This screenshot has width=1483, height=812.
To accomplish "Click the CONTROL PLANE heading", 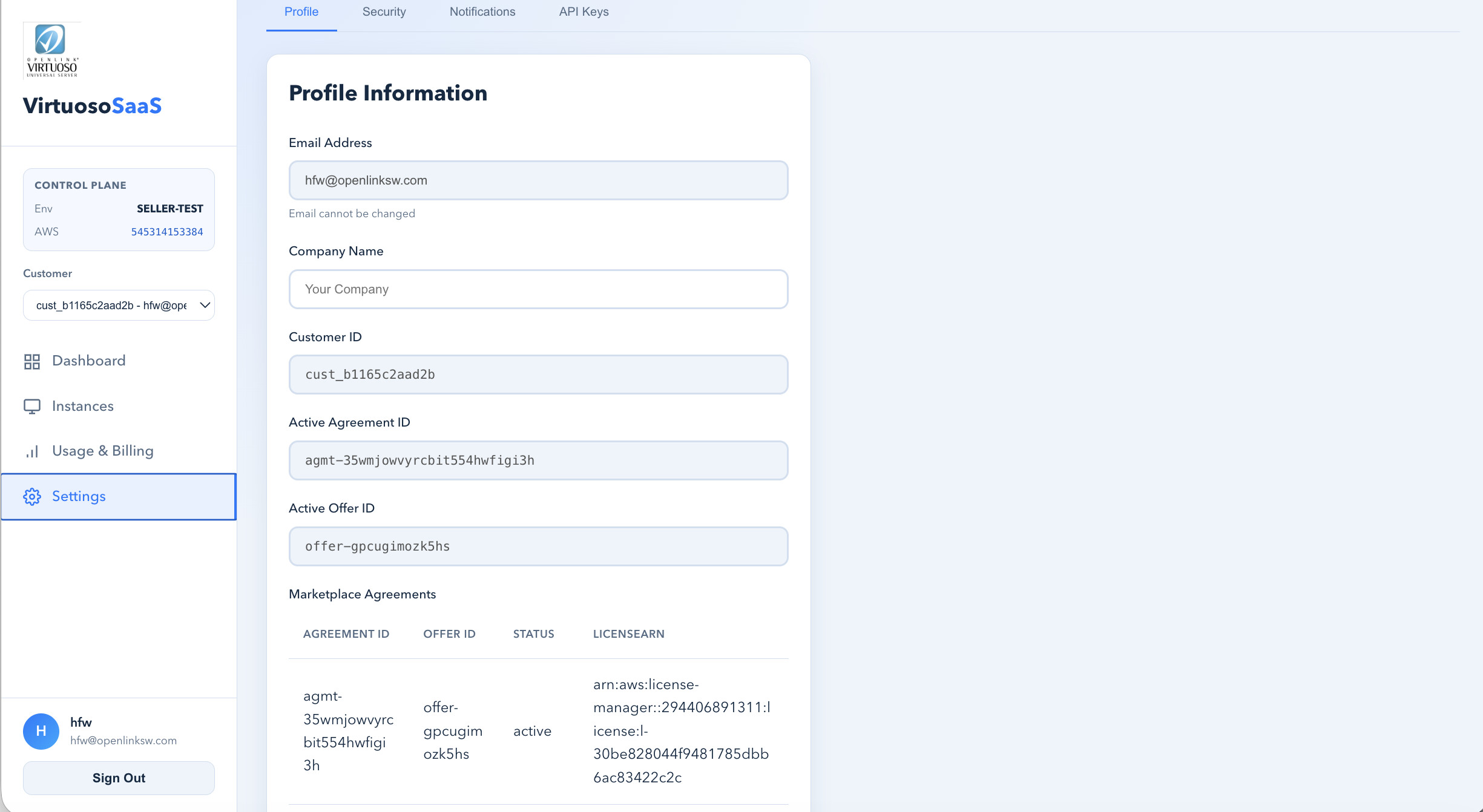I will point(81,185).
